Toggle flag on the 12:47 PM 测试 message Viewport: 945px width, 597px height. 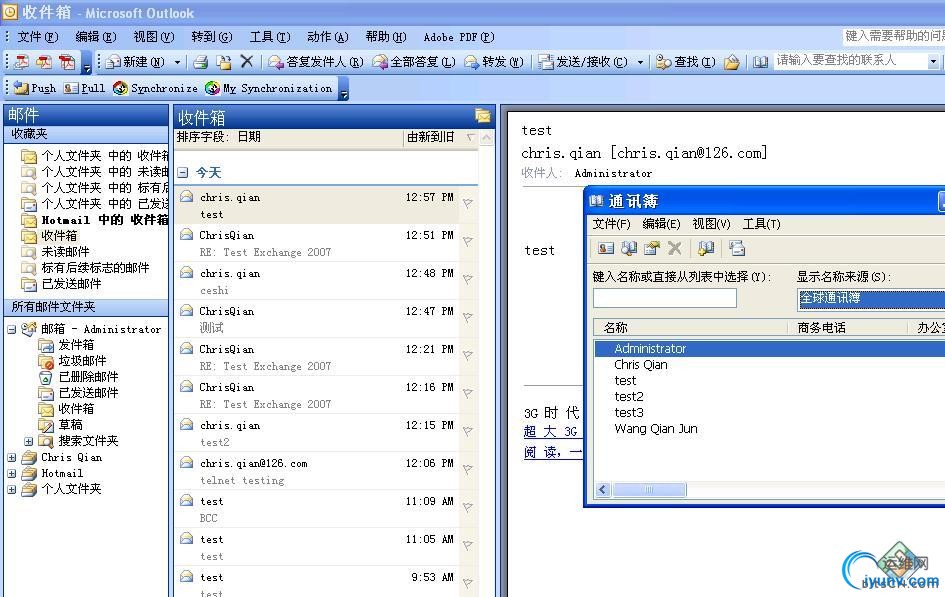tap(468, 318)
